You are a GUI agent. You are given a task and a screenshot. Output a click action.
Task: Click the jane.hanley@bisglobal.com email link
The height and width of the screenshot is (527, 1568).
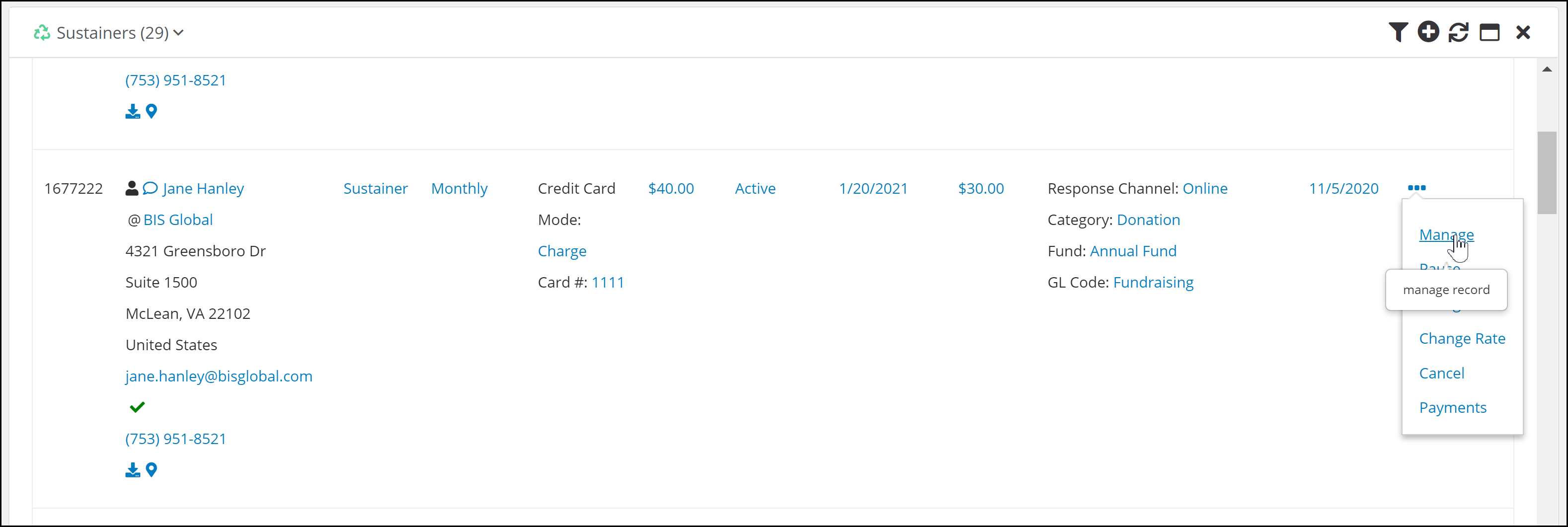pos(219,376)
